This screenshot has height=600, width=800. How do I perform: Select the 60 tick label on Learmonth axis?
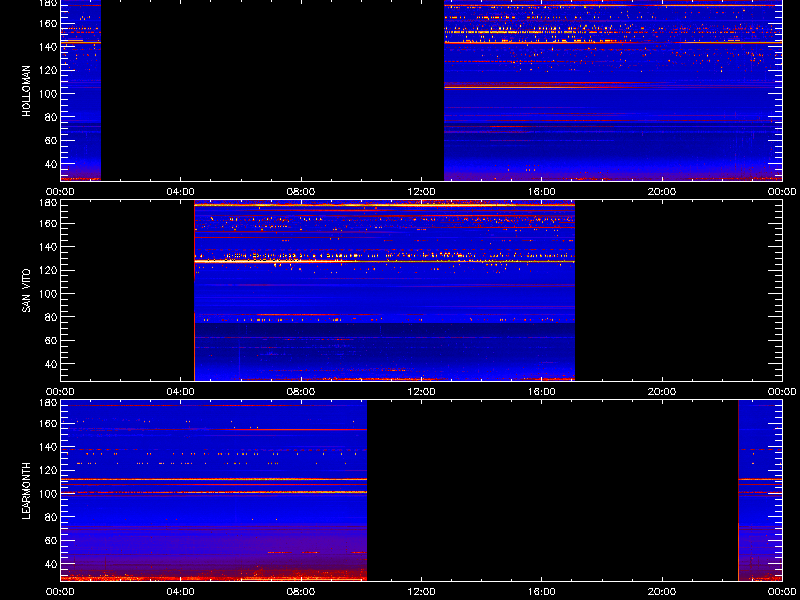coord(52,541)
